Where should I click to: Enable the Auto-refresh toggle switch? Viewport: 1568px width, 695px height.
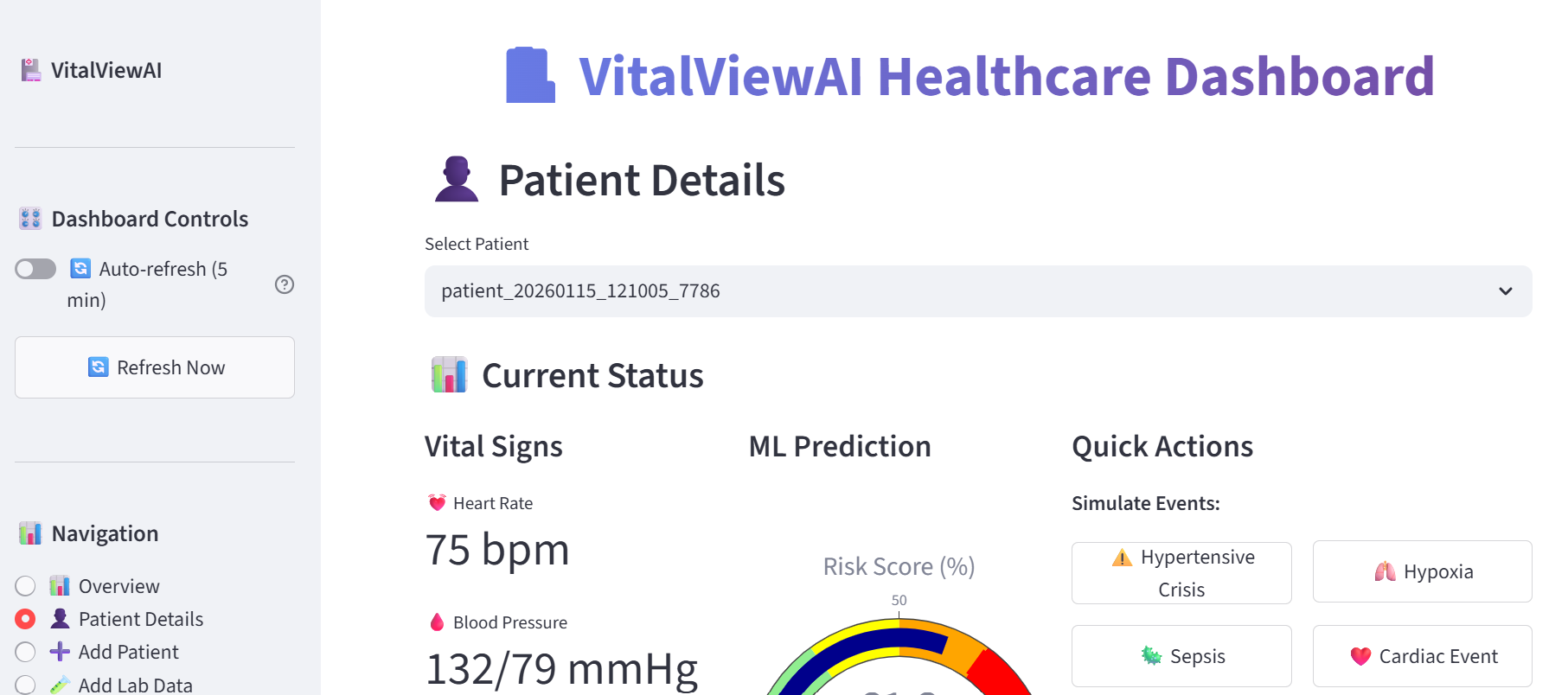pos(35,269)
